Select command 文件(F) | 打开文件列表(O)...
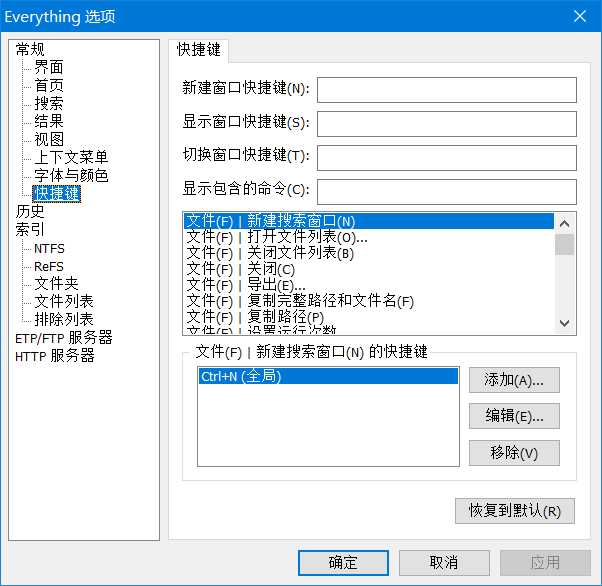Viewport: 602px width, 586px height. pyautogui.click(x=369, y=237)
